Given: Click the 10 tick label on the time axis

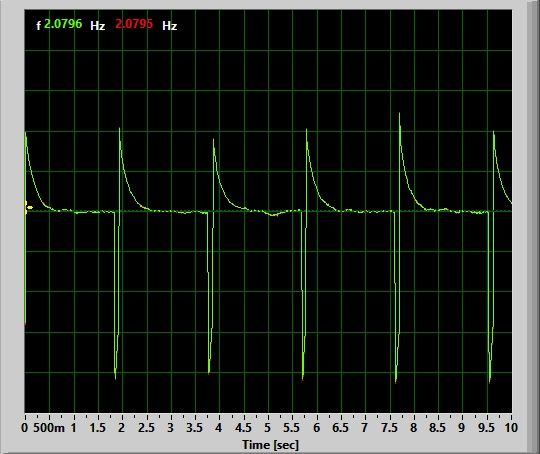Looking at the screenshot, I should pyautogui.click(x=511, y=428).
